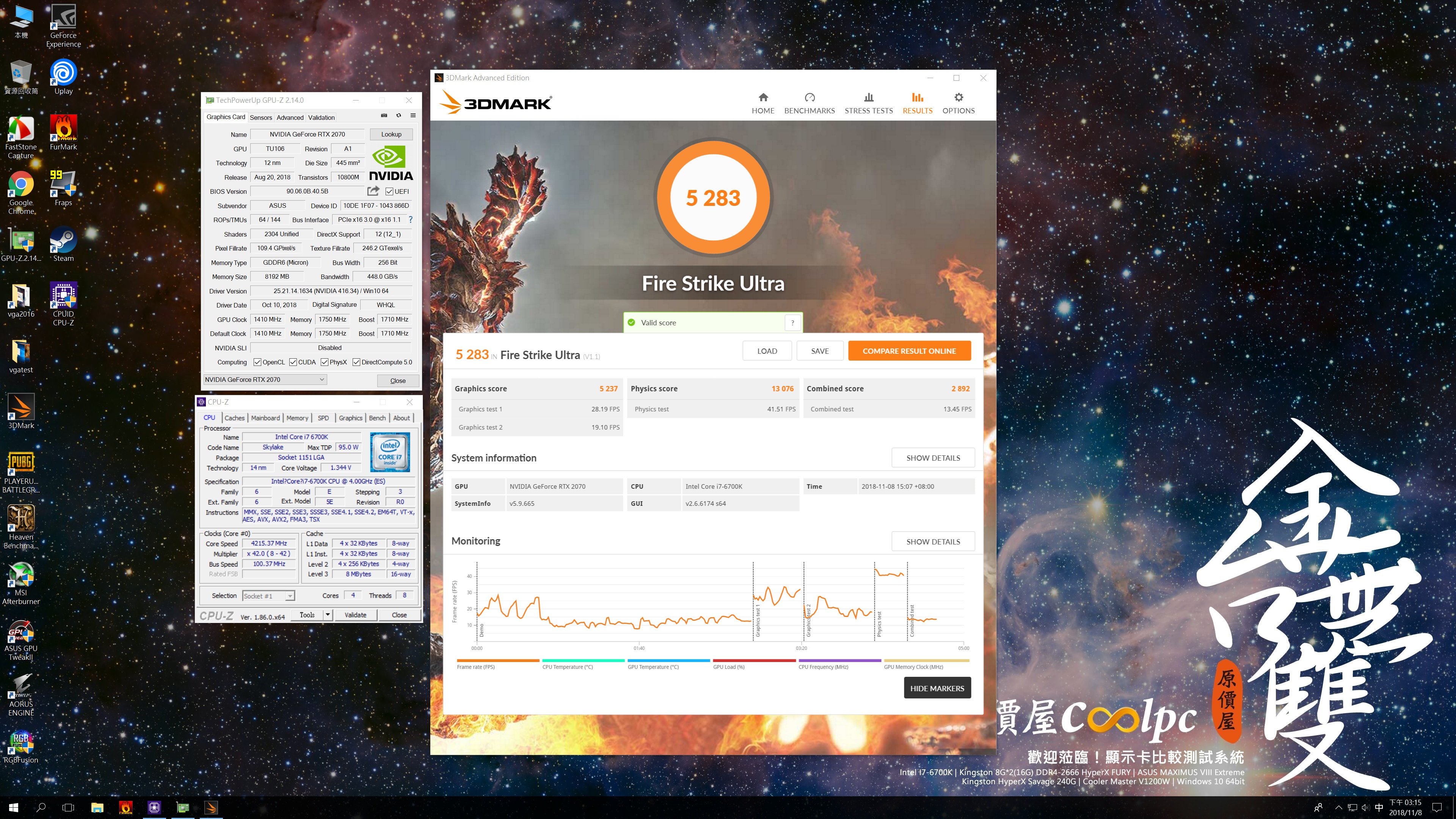Open the Action Center notifications
Screen dimensions: 1456x819
[1437, 807]
